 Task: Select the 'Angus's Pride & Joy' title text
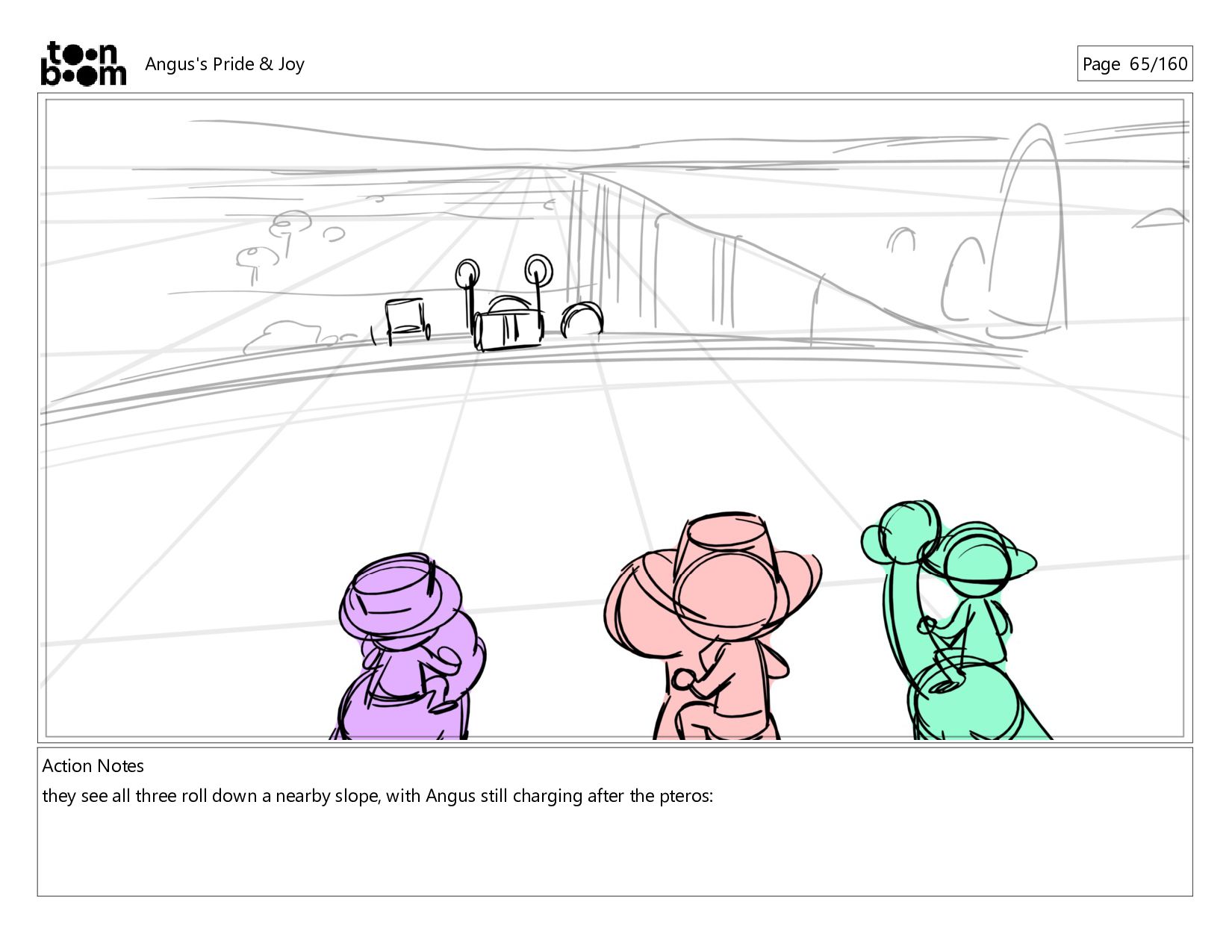pos(225,64)
